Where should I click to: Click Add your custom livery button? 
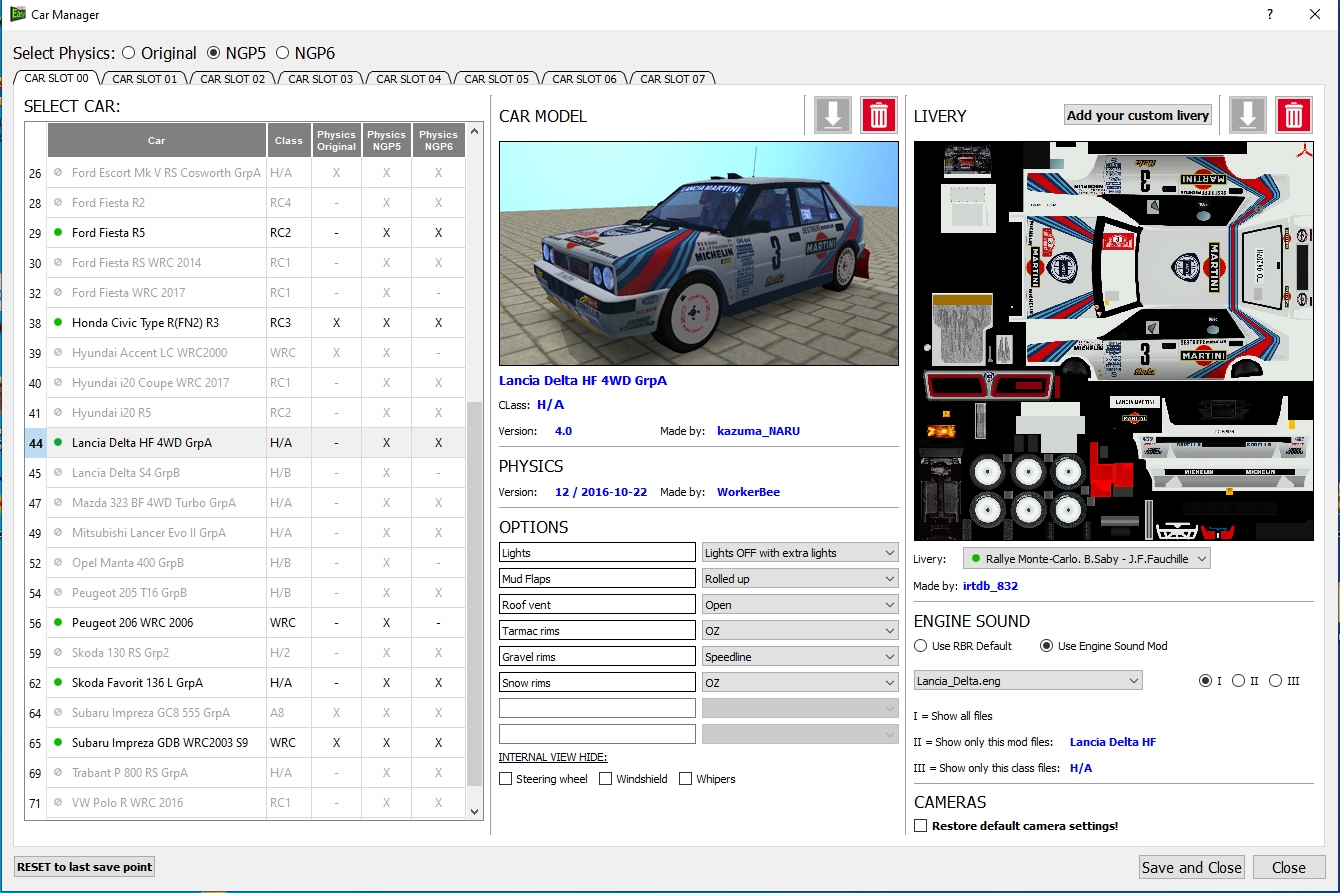[1138, 115]
